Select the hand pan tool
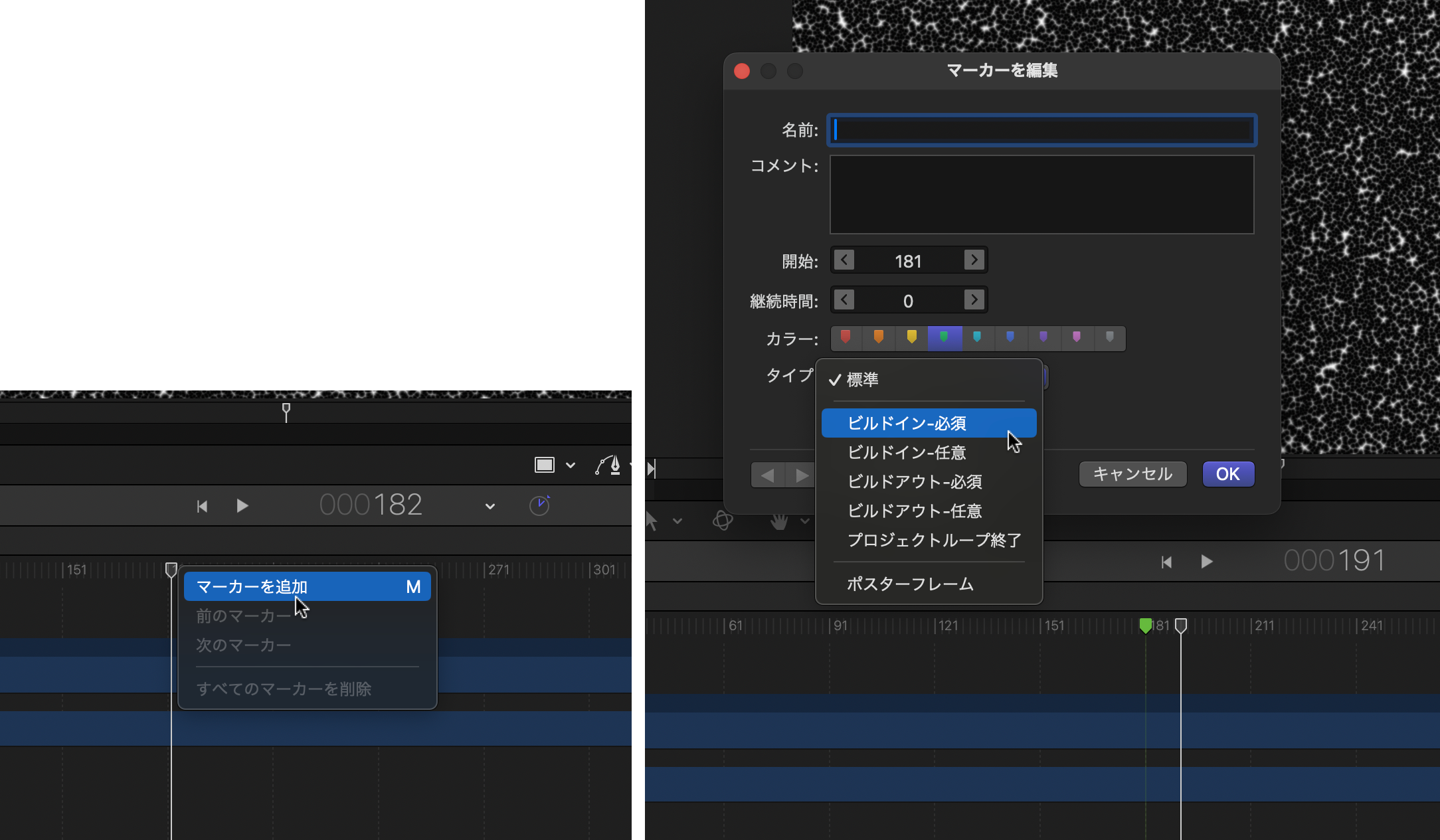The width and height of the screenshot is (1440, 840). (x=778, y=522)
